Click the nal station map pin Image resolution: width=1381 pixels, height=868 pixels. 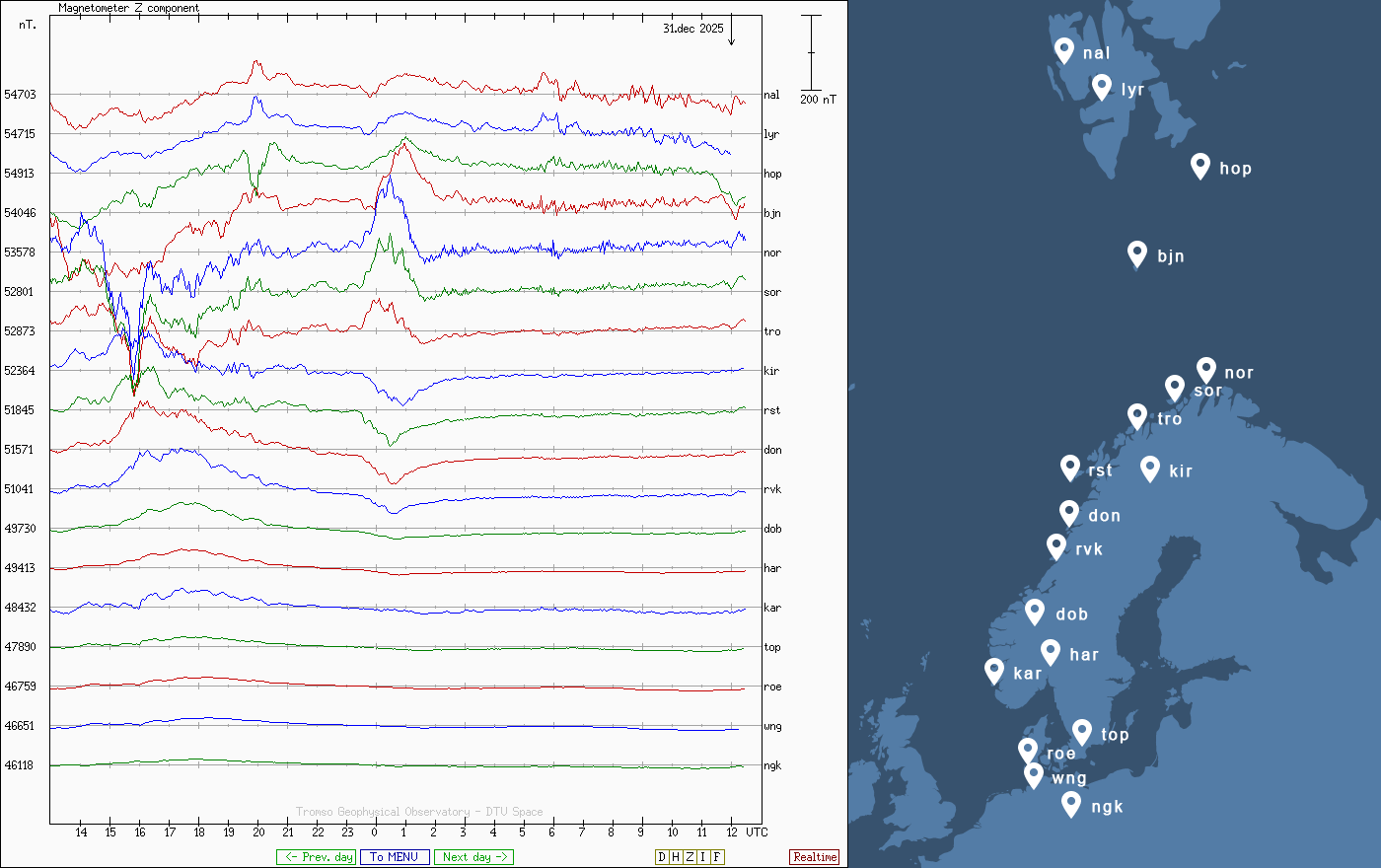click(1063, 49)
